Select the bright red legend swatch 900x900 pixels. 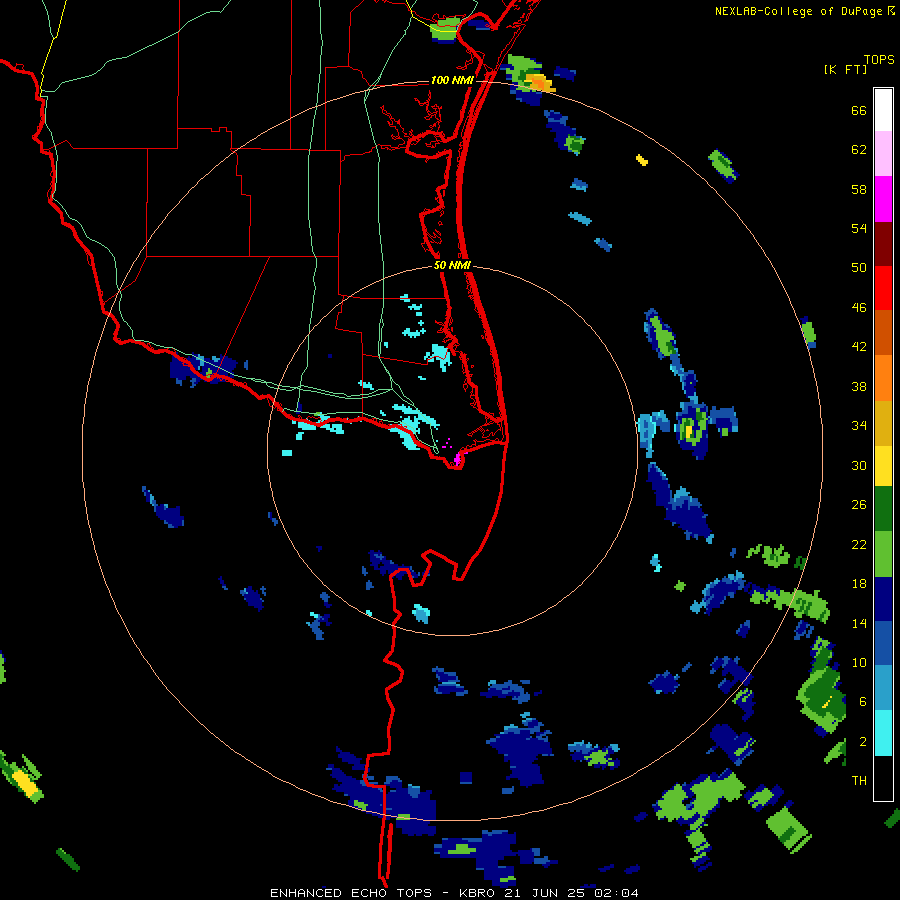coord(883,288)
